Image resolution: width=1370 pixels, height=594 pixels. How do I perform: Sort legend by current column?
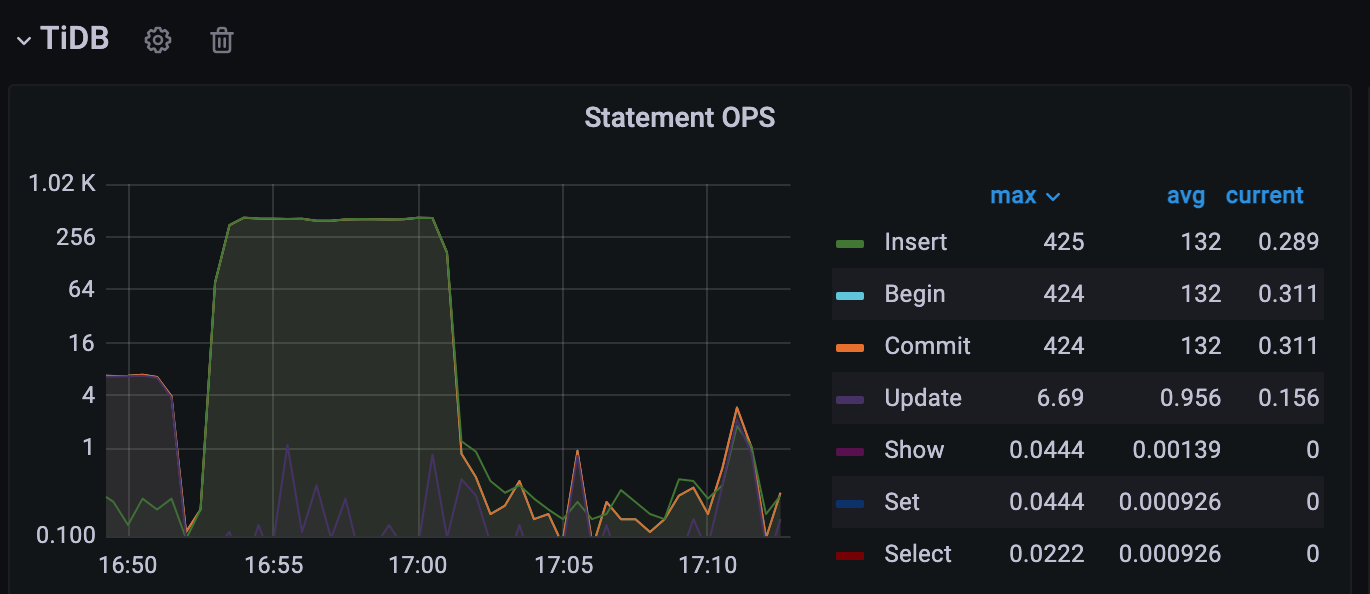(1265, 195)
